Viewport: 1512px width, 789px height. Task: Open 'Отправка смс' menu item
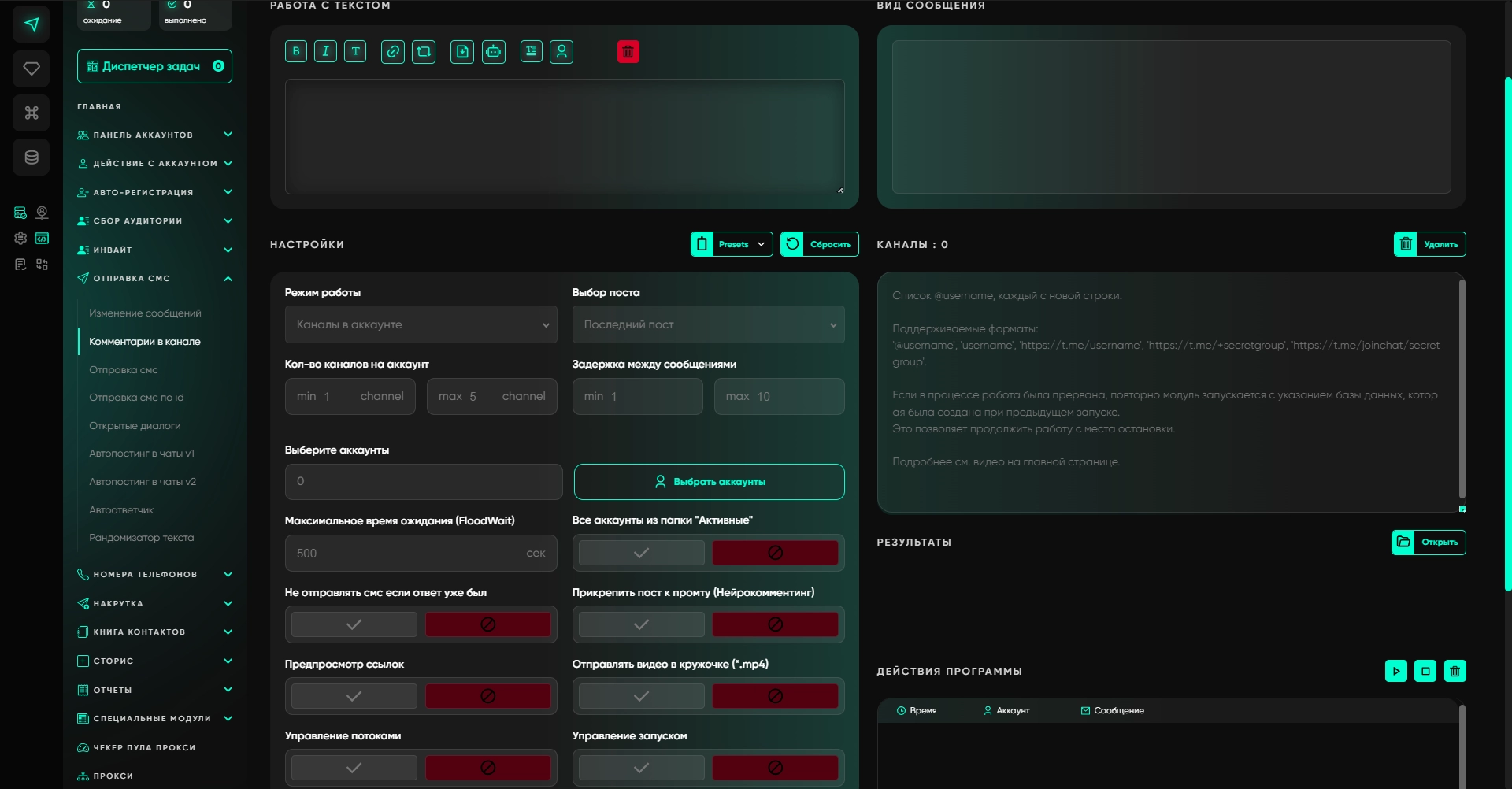click(x=124, y=370)
